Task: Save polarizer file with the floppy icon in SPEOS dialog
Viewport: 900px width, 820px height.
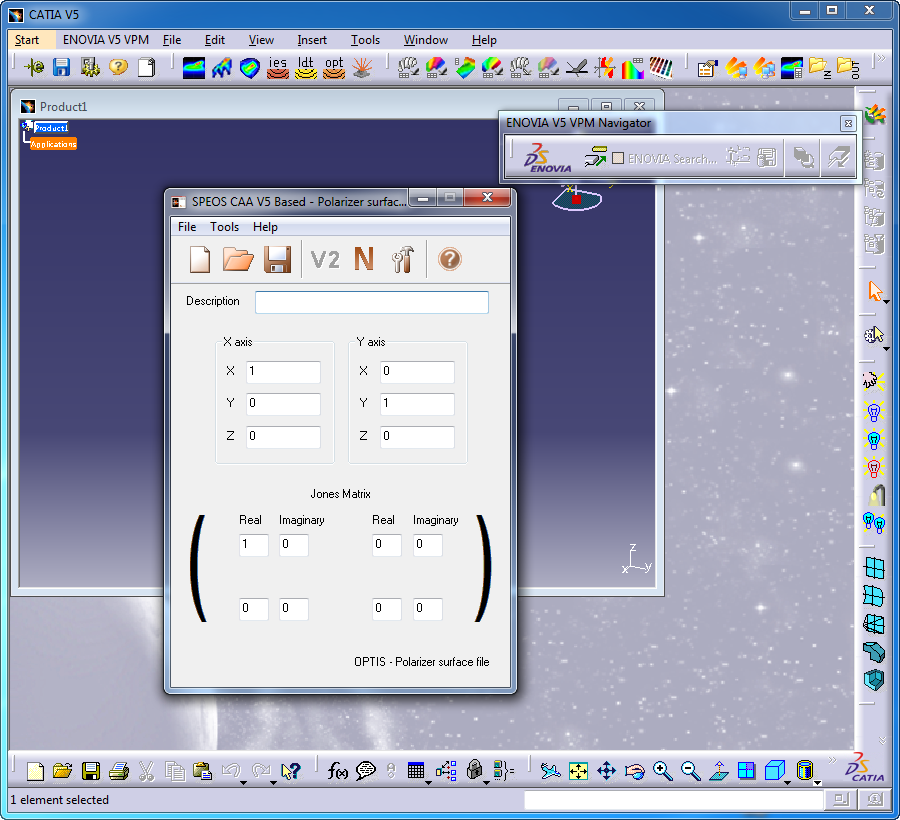Action: click(x=278, y=259)
